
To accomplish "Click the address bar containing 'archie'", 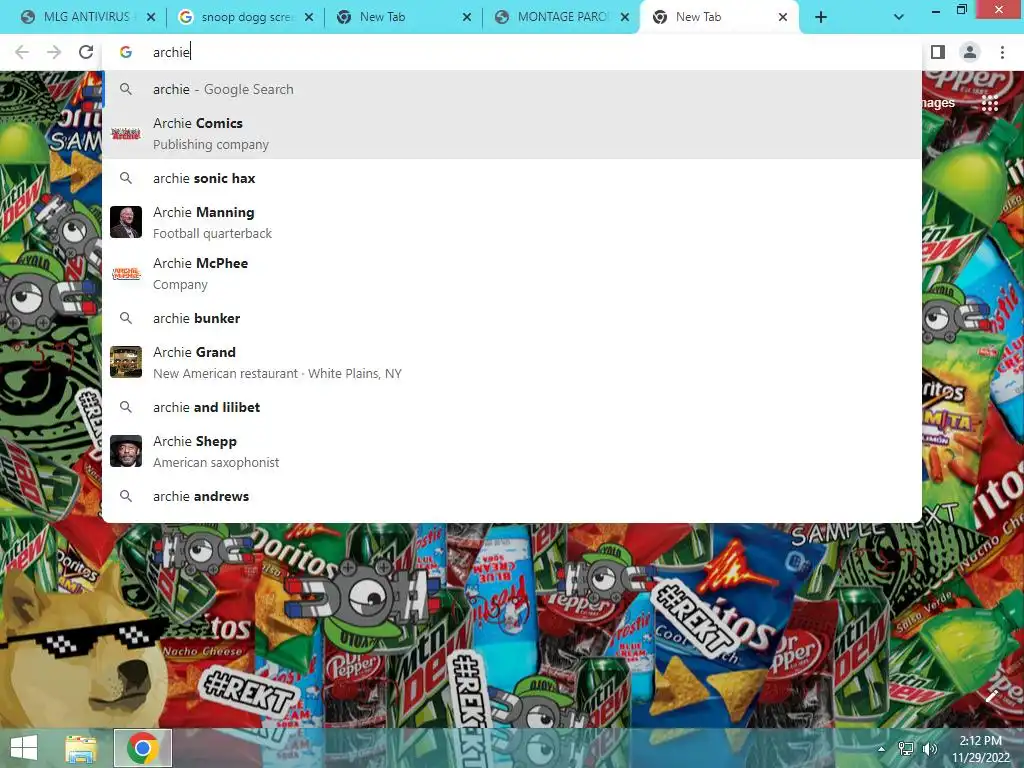I will [x=512, y=52].
